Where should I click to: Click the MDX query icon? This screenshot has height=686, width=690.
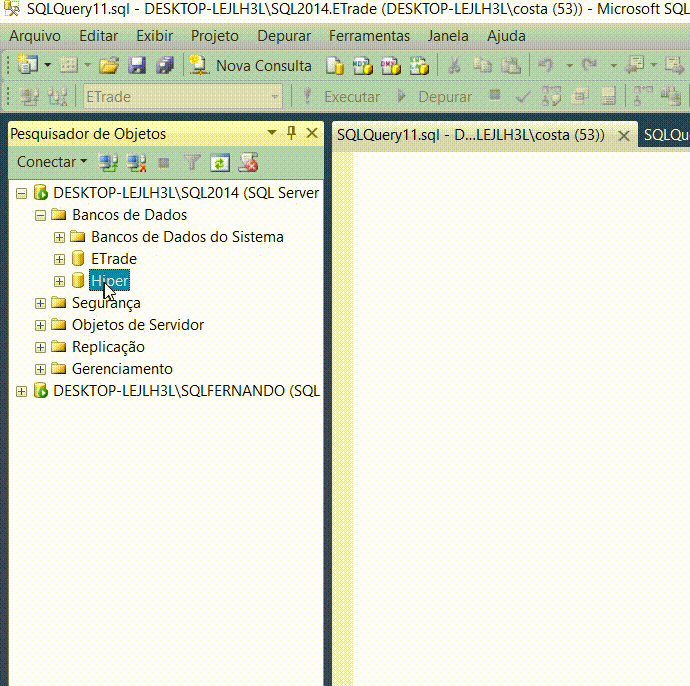[x=363, y=66]
